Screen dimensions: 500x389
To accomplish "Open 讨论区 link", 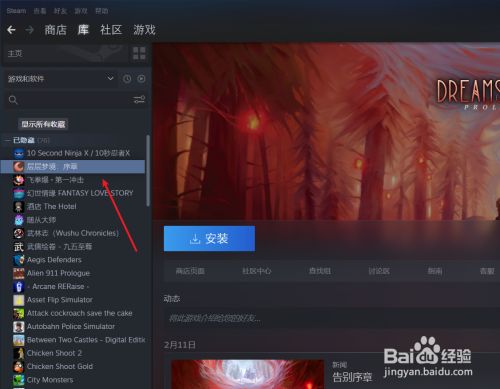I will pos(379,271).
